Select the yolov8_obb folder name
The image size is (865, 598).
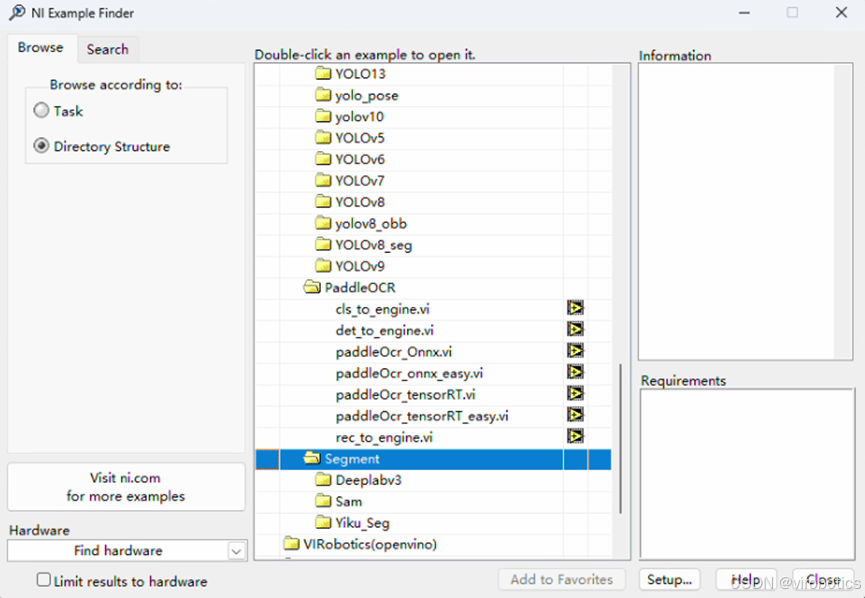click(371, 223)
